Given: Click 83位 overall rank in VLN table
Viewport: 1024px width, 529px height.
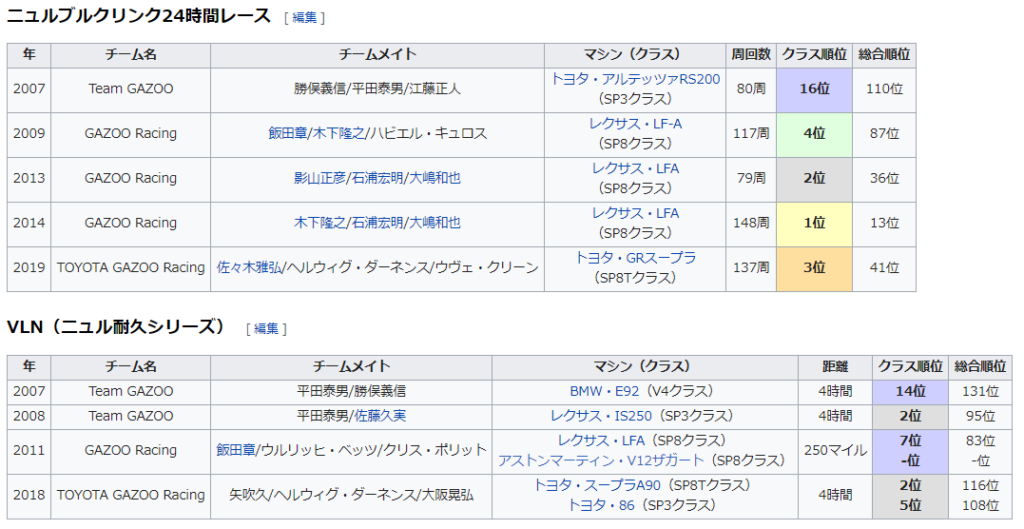Looking at the screenshot, I should coord(980,441).
